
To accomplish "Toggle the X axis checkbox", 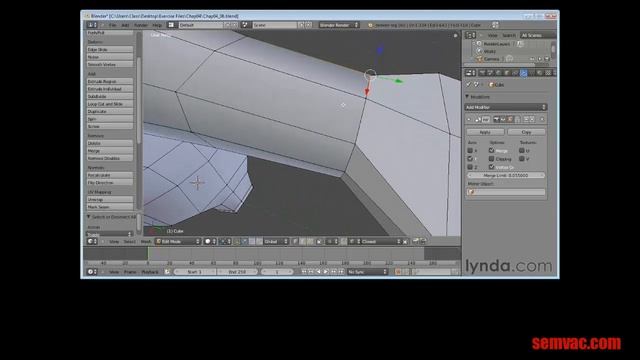I will tap(470, 151).
